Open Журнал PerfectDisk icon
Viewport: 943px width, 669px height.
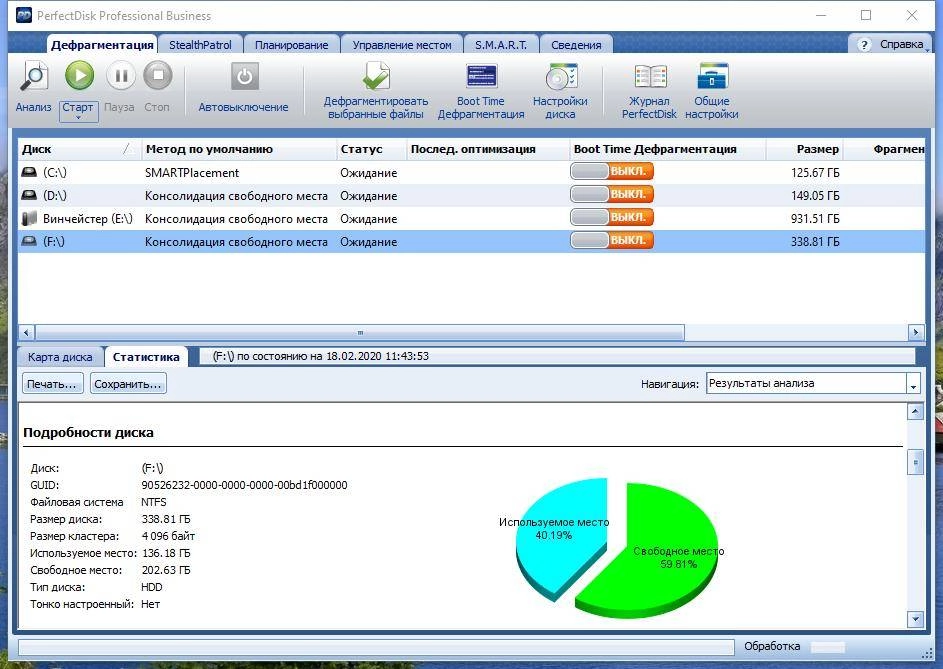[650, 77]
